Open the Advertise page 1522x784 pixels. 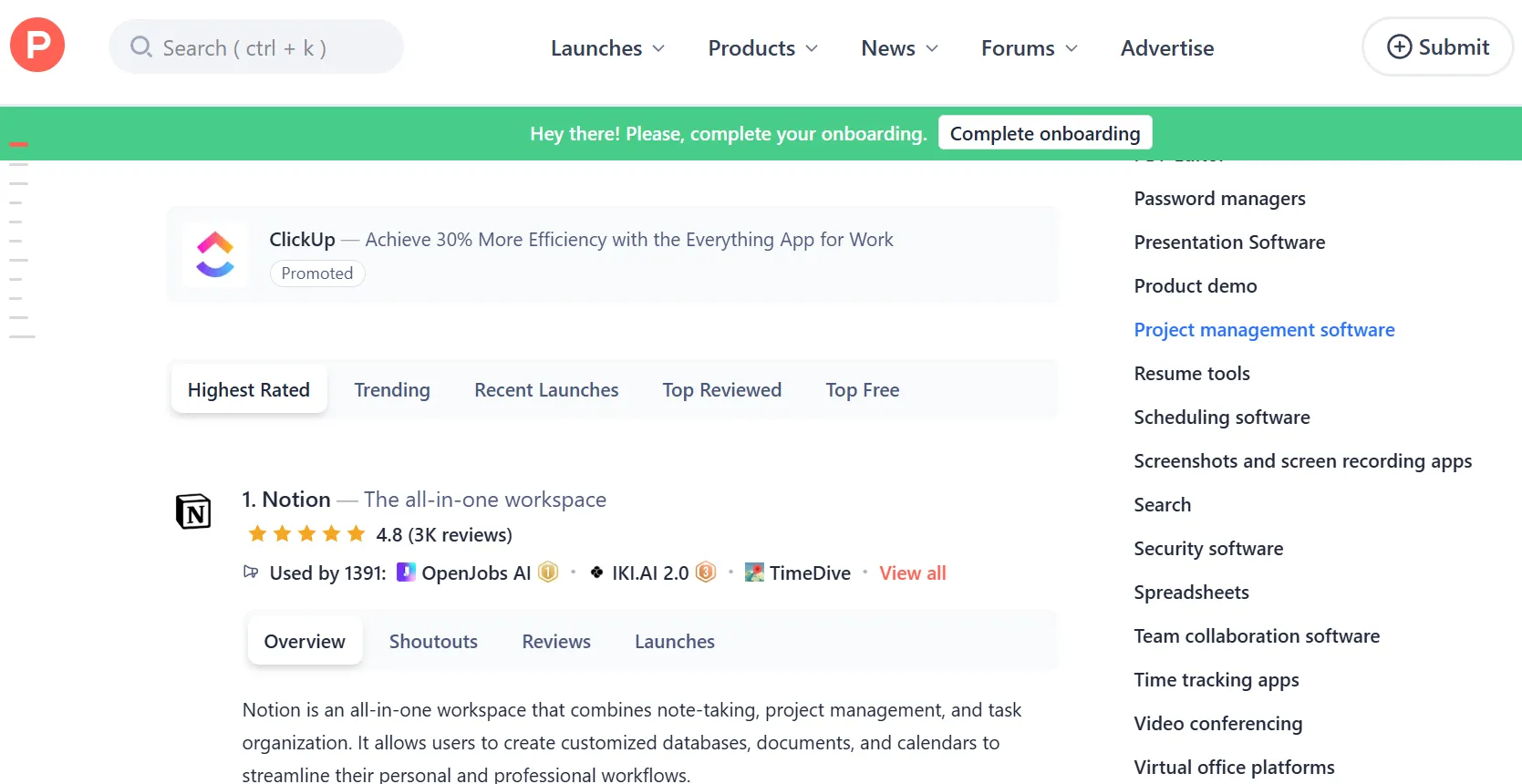1167,48
